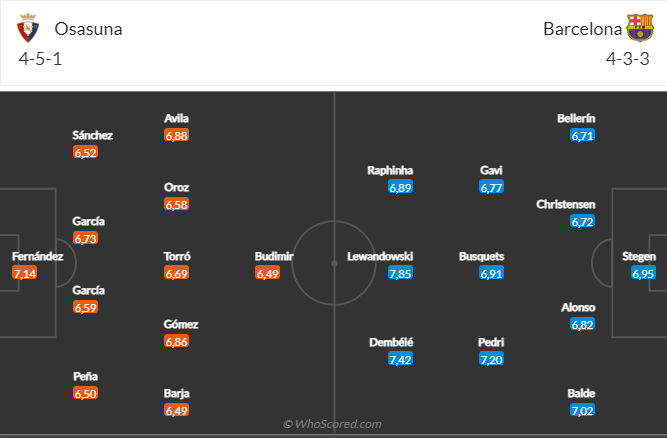
Task: Click Bellerín's 6,71 rating badge
Action: point(583,135)
